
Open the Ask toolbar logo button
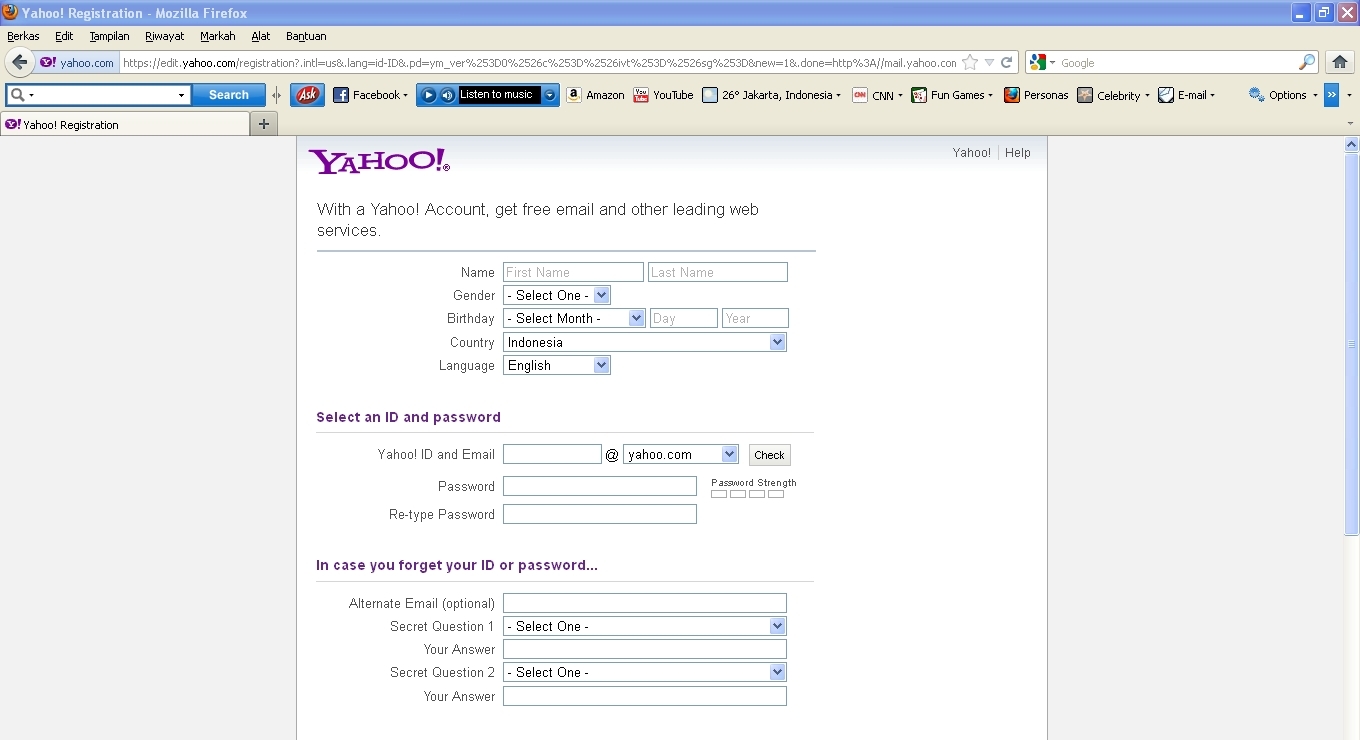[x=307, y=95]
